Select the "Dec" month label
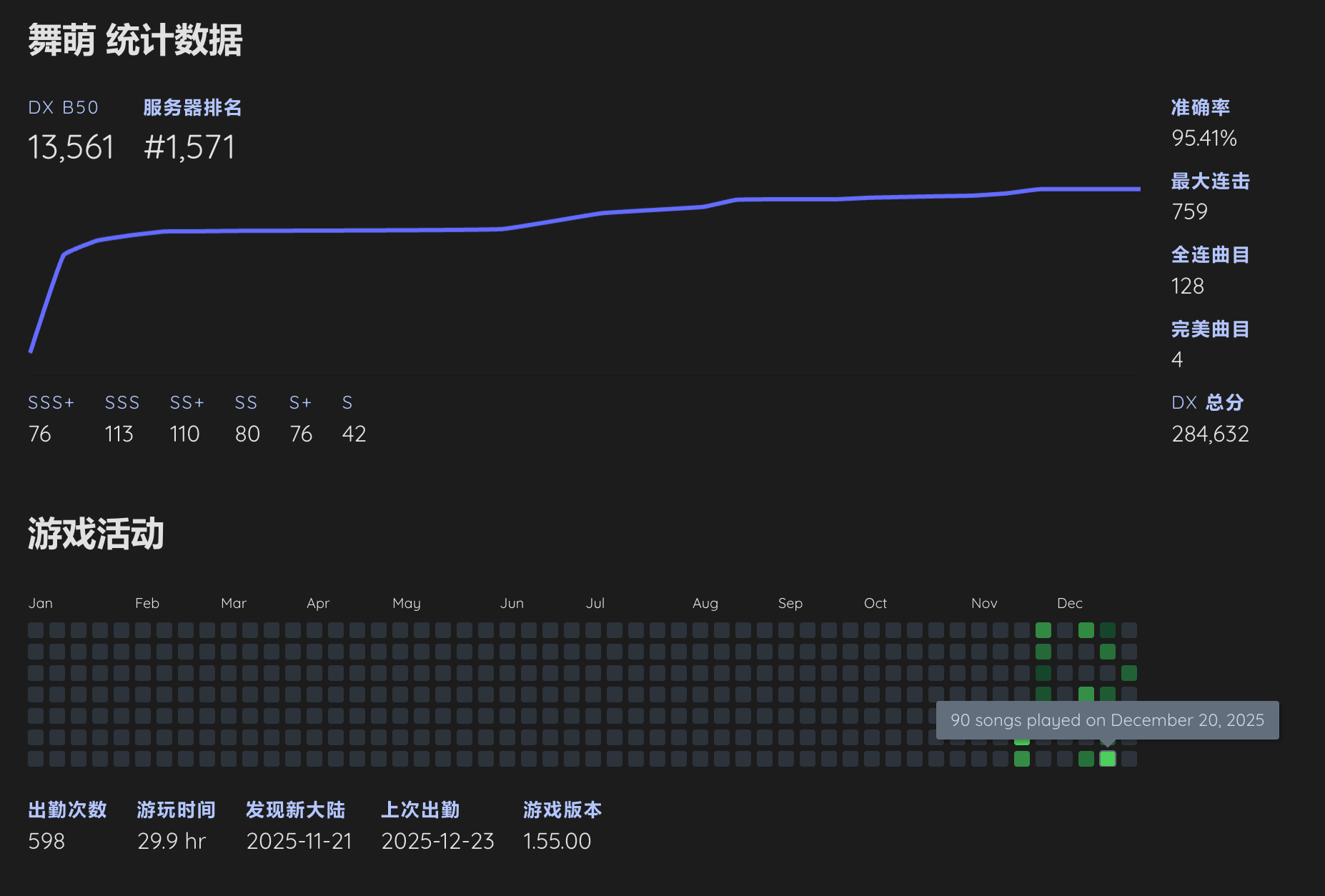The image size is (1325, 896). coord(1070,603)
